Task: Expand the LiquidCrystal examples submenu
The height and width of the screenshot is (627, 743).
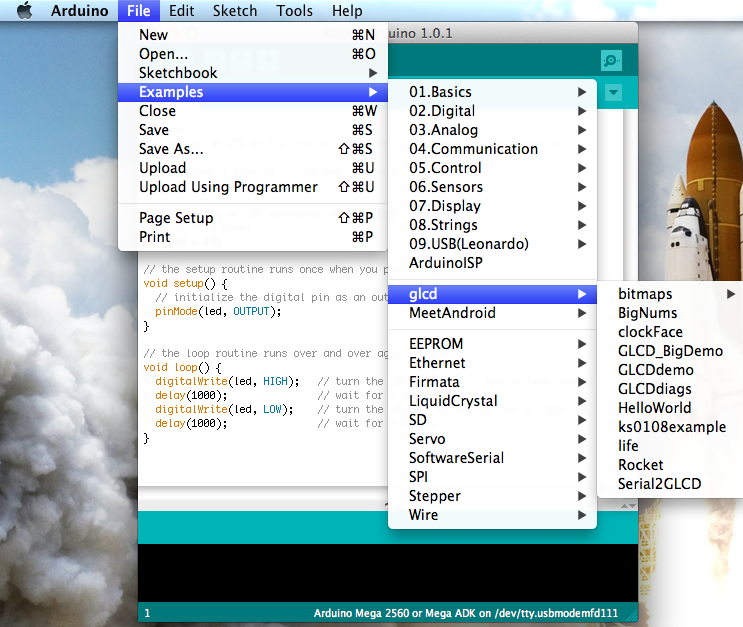Action: [x=492, y=400]
